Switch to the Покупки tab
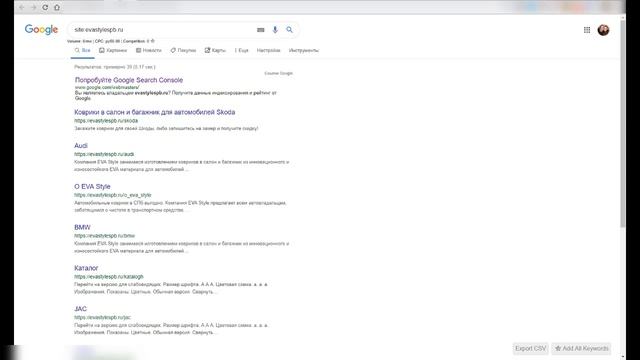The height and width of the screenshot is (360, 640). click(183, 51)
